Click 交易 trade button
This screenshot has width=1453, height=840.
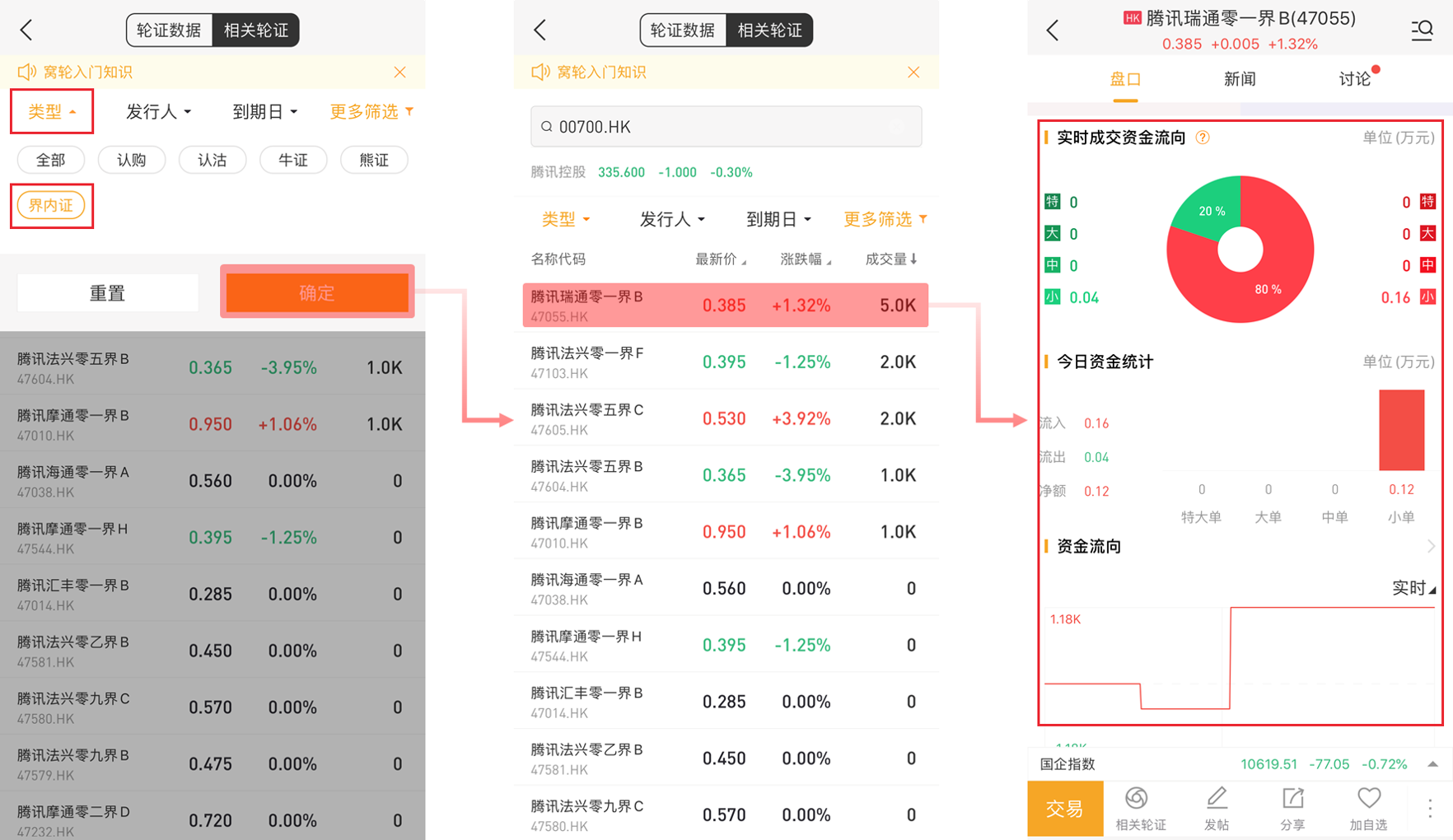[x=1065, y=809]
